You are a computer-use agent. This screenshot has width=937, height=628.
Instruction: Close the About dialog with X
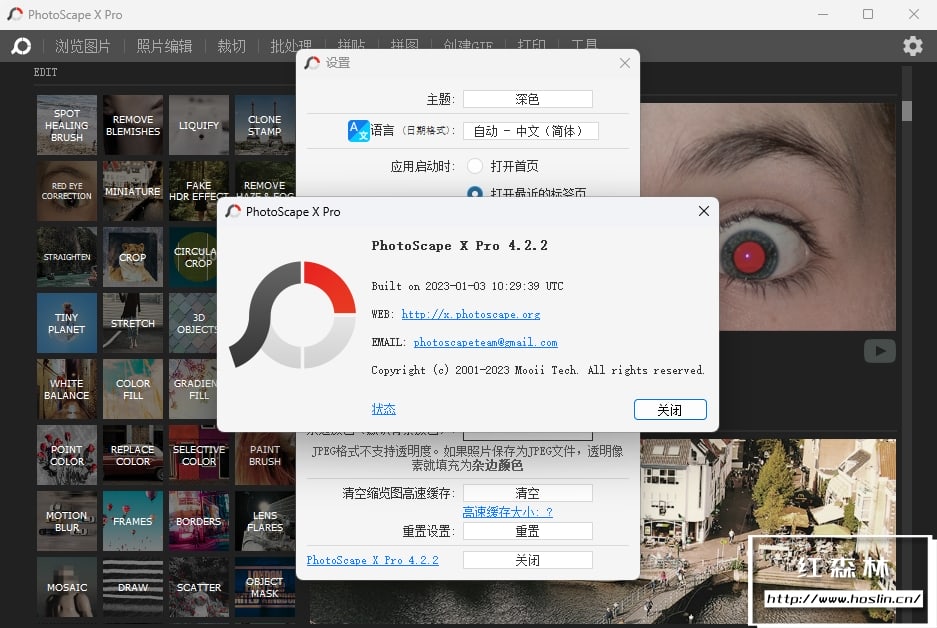pyautogui.click(x=704, y=211)
